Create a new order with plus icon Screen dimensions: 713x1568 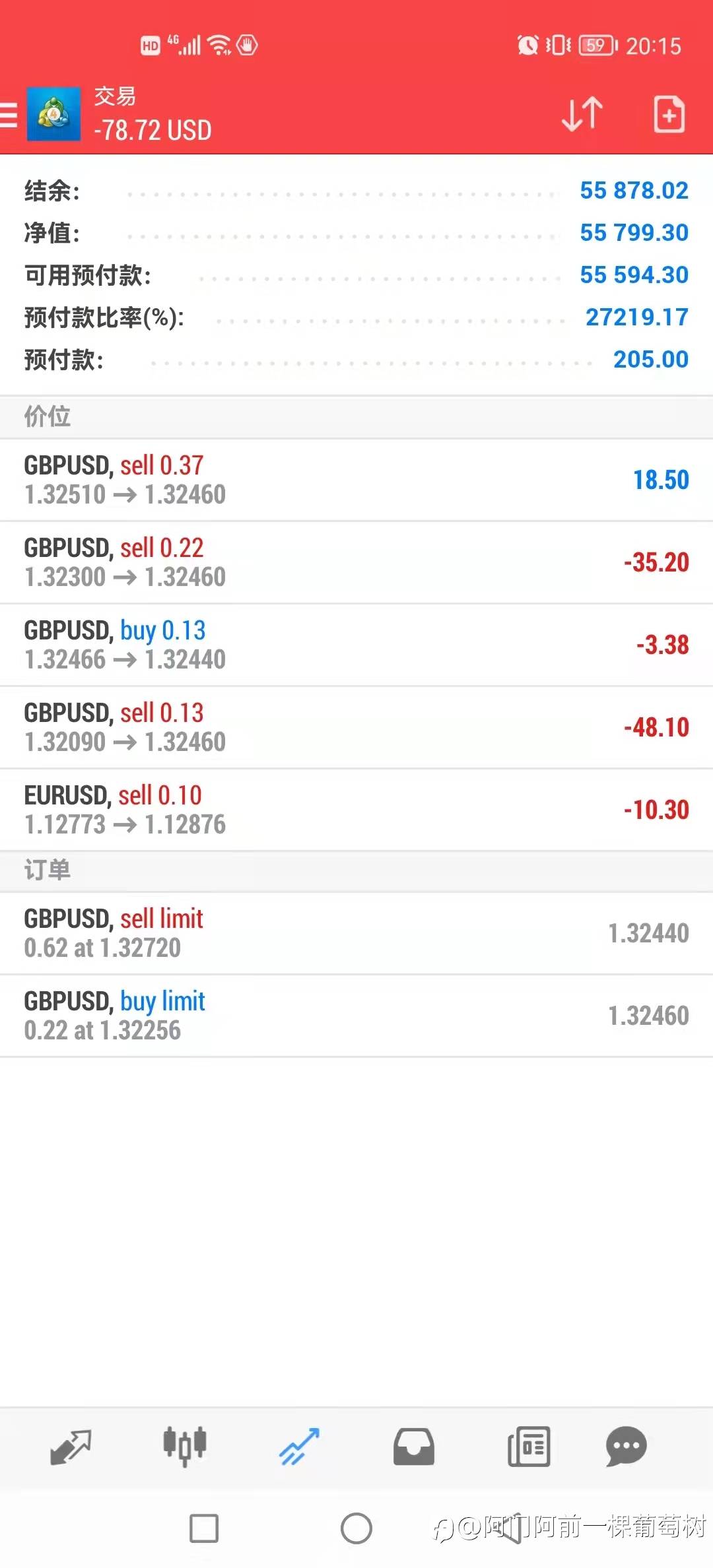669,114
